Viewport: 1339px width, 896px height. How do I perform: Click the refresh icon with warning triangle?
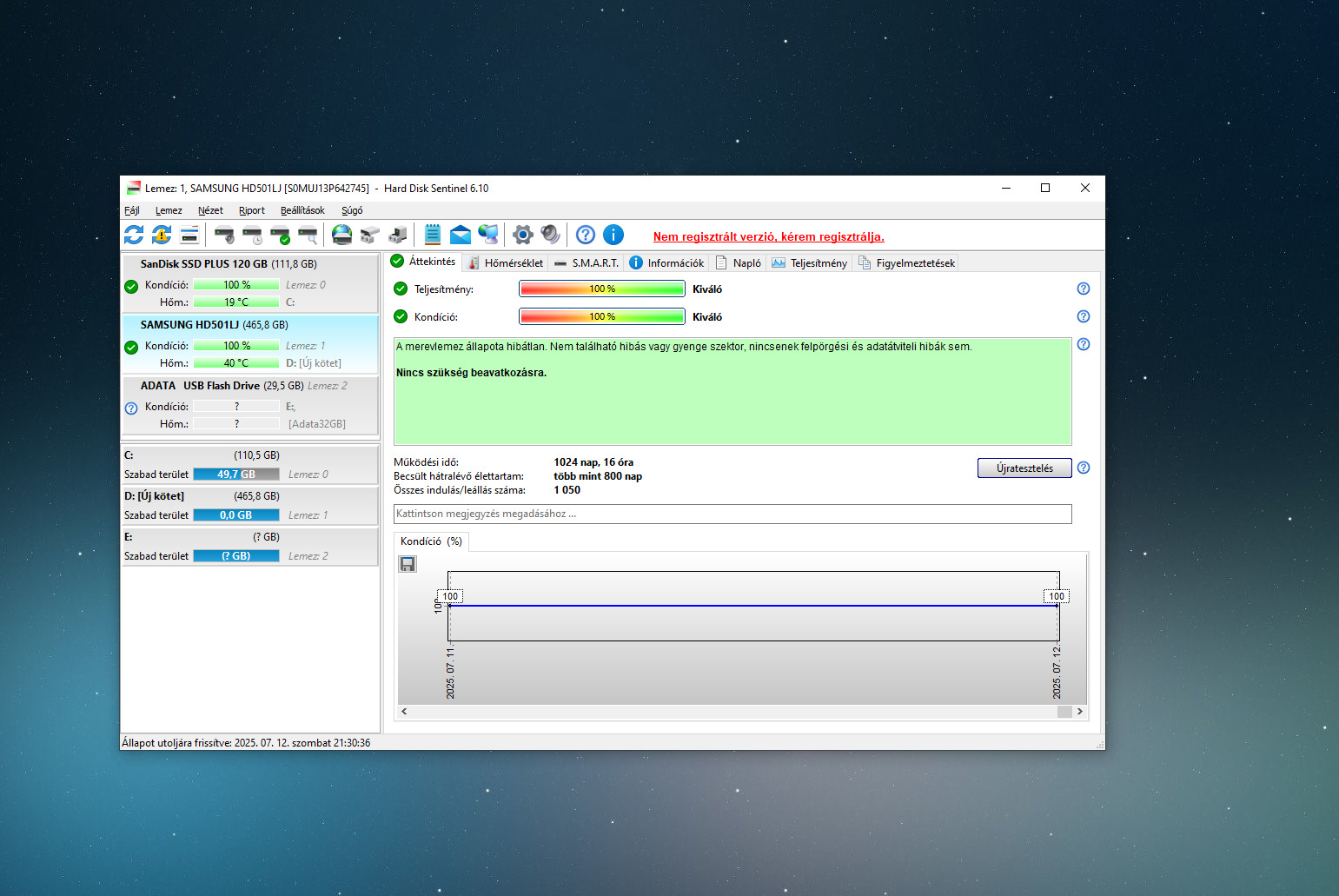click(162, 235)
